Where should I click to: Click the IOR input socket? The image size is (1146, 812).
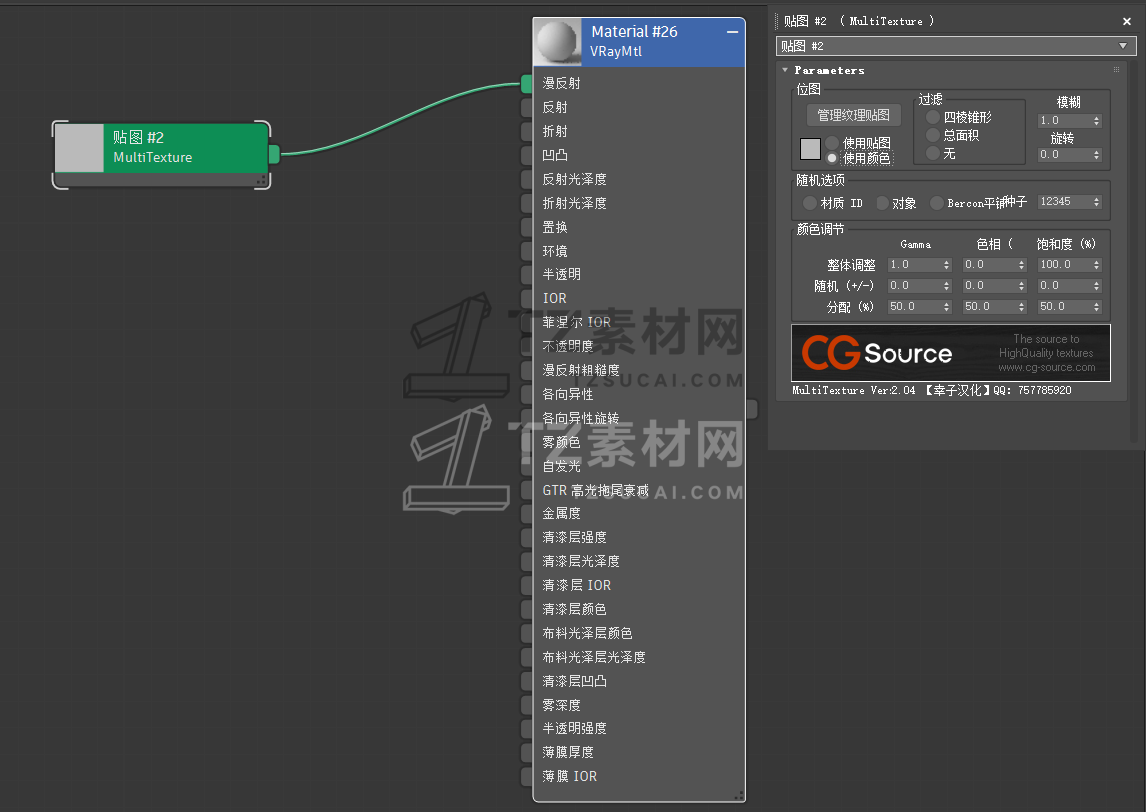[x=526, y=299]
